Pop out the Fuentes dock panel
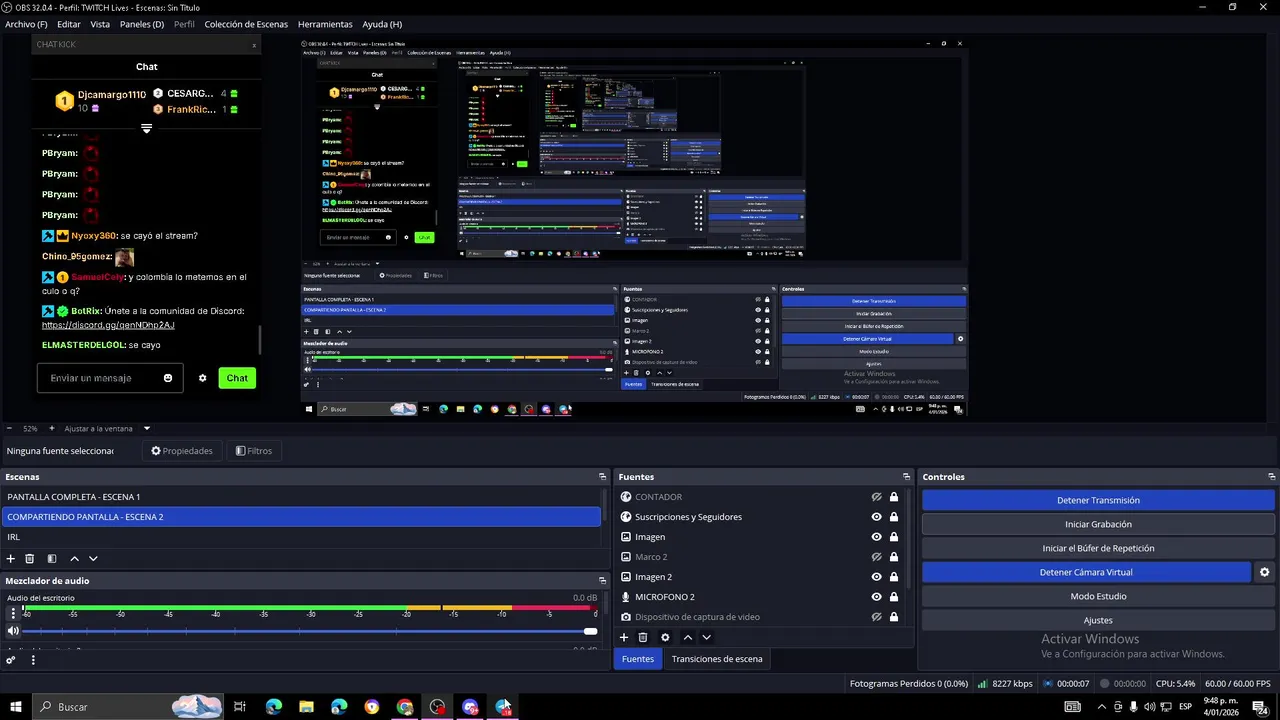Screen dimensions: 1280x720 coord(907,477)
